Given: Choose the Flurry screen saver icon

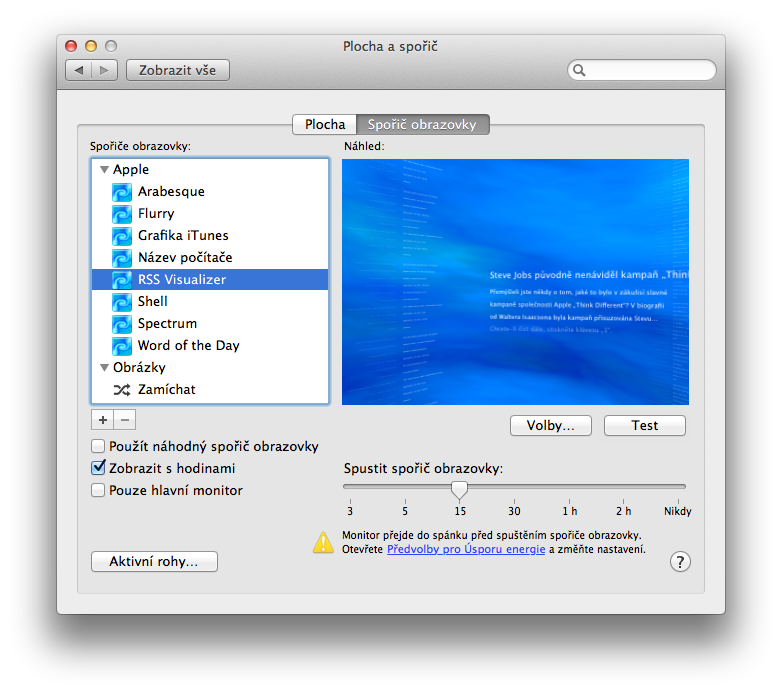Looking at the screenshot, I should pos(121,213).
